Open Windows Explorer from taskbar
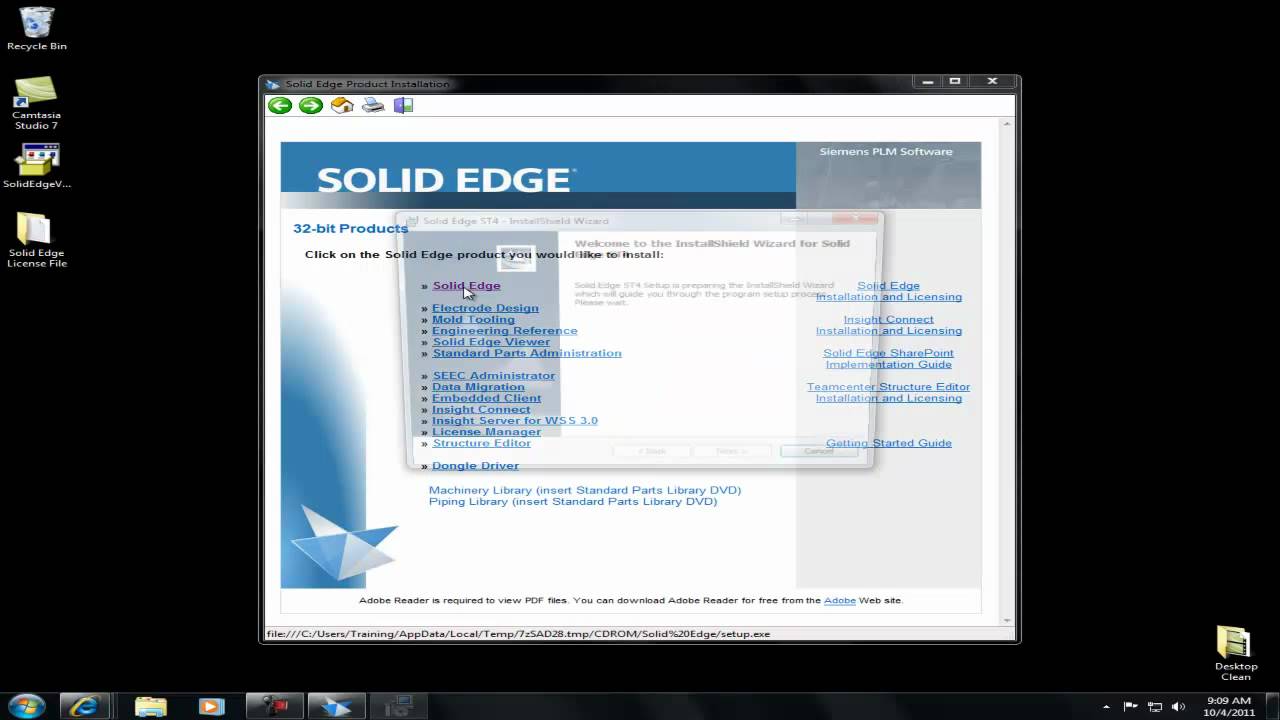This screenshot has width=1280, height=720. [150, 706]
